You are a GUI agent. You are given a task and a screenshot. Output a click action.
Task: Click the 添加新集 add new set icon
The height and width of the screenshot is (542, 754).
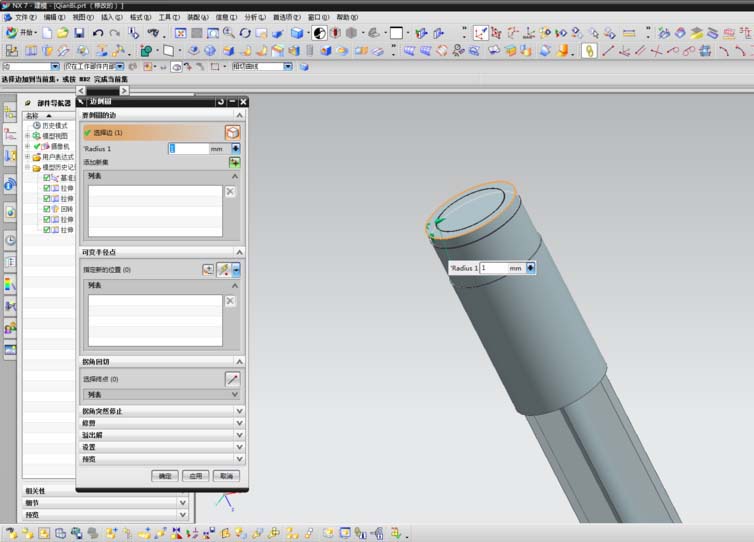pyautogui.click(x=234, y=163)
